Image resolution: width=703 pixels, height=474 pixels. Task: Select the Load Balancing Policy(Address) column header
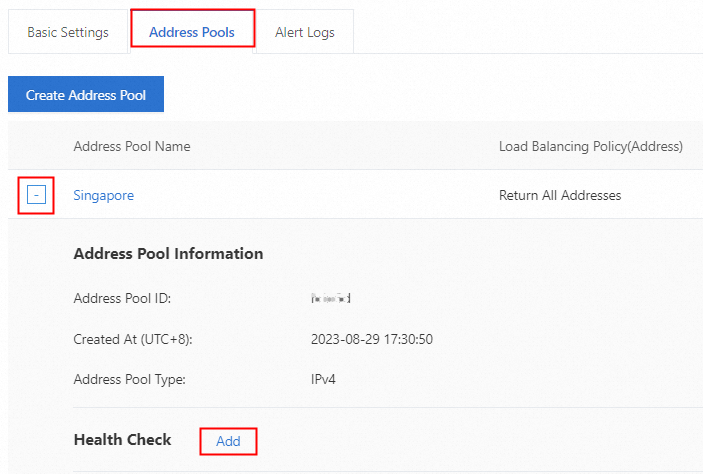click(x=591, y=146)
